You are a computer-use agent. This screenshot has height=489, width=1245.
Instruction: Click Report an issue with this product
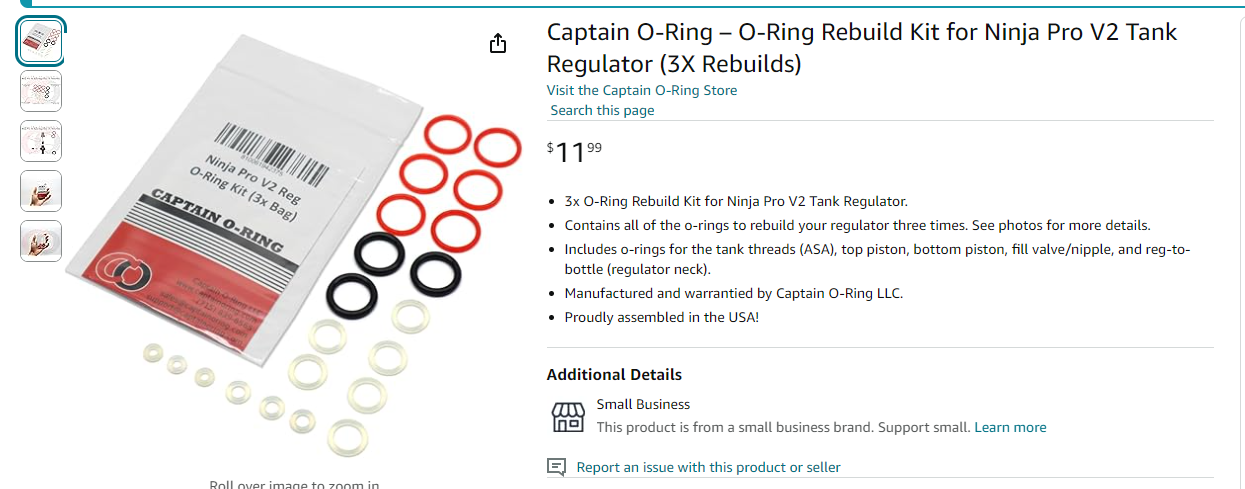pos(708,467)
